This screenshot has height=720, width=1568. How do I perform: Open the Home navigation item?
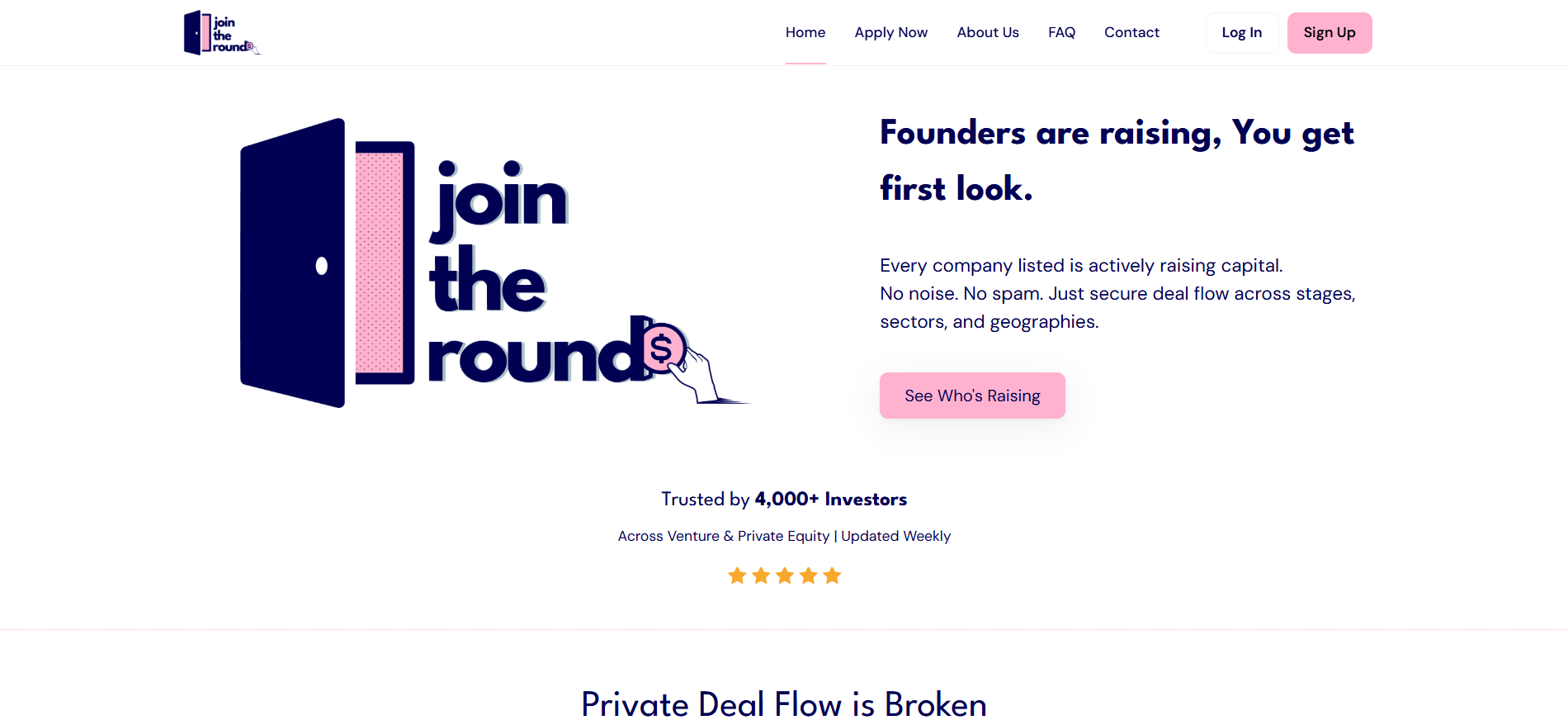pos(805,32)
